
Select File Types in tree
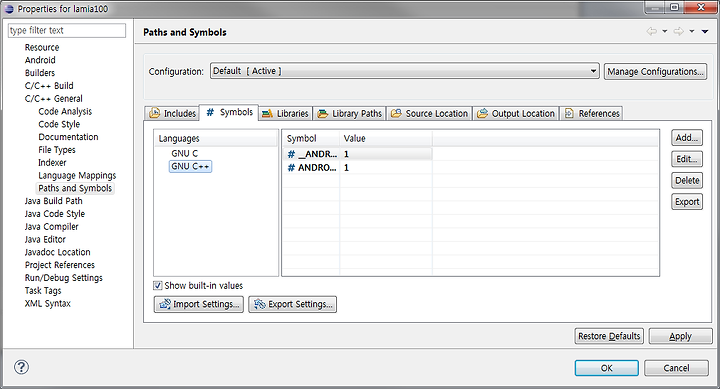click(x=57, y=150)
